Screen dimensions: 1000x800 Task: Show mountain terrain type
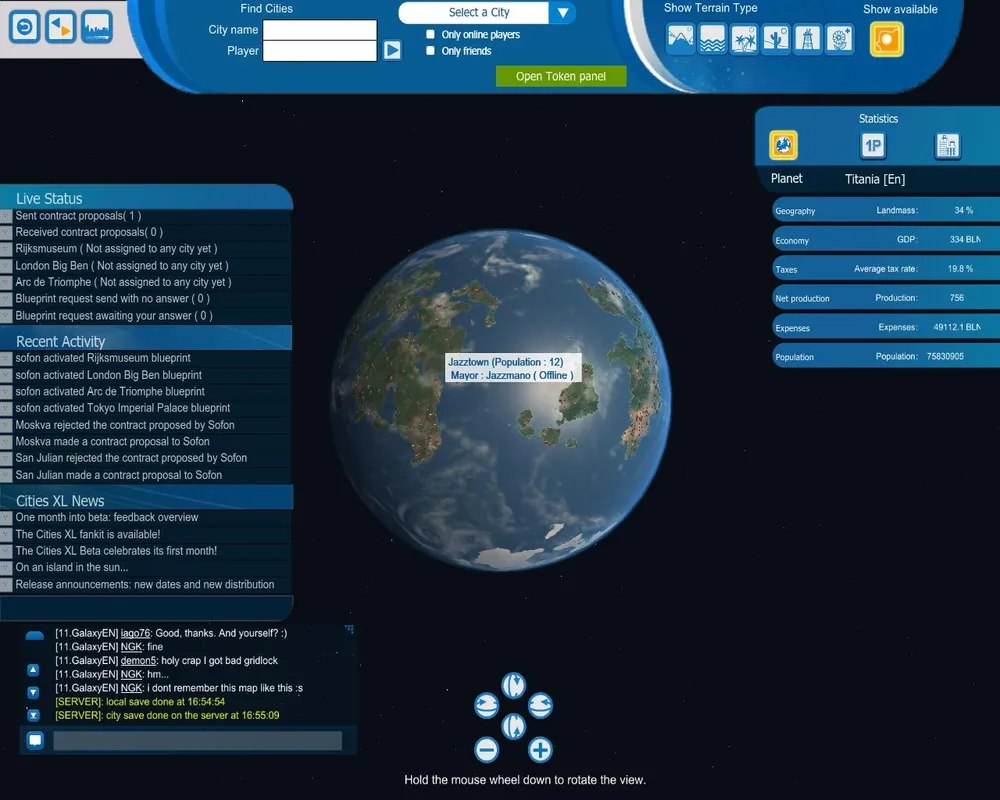pos(680,39)
